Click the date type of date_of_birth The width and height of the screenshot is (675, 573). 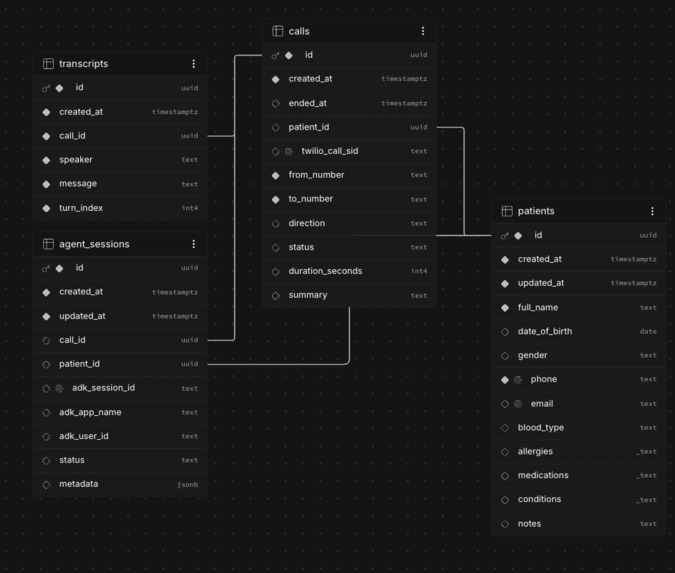[x=648, y=331]
